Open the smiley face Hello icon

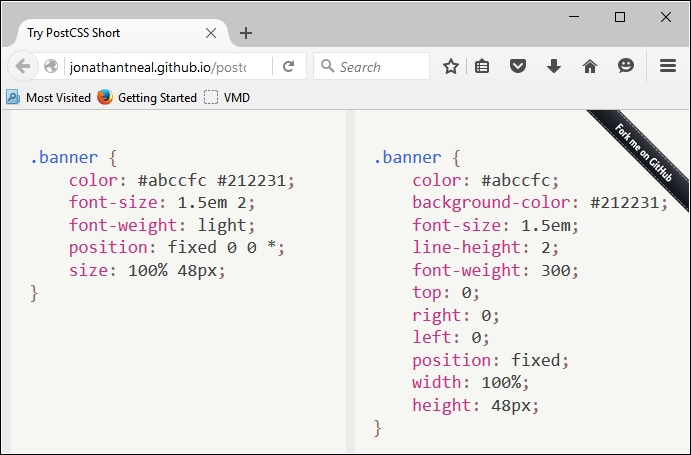tap(626, 67)
